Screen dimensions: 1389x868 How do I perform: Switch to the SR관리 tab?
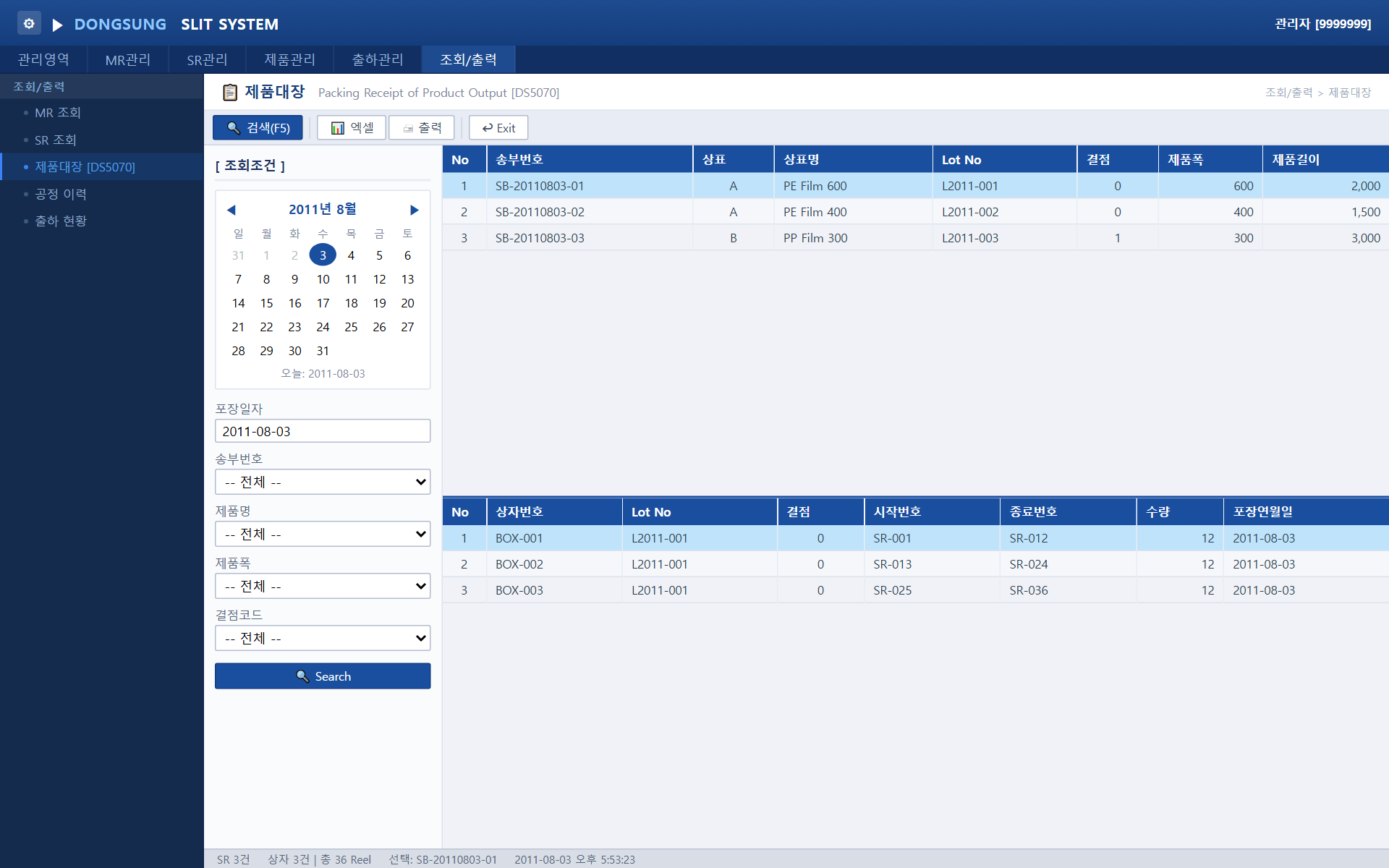pos(207,59)
